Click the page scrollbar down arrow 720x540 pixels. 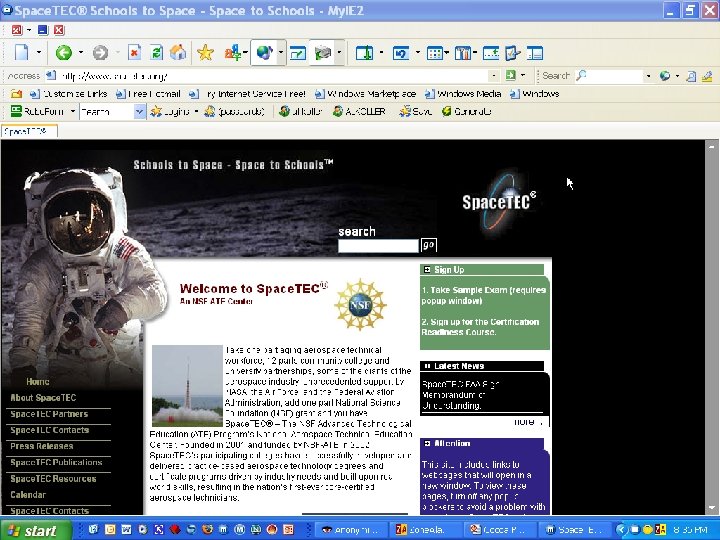711,508
